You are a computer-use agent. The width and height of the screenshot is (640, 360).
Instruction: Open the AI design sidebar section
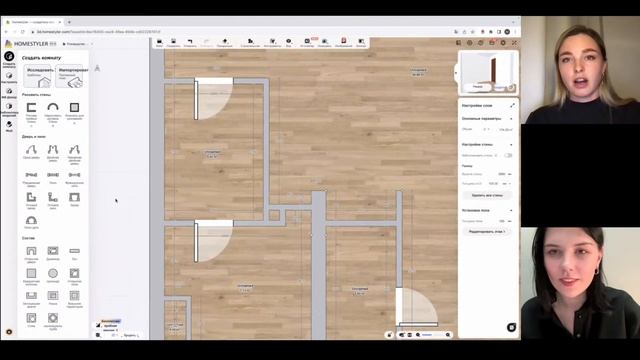9,93
